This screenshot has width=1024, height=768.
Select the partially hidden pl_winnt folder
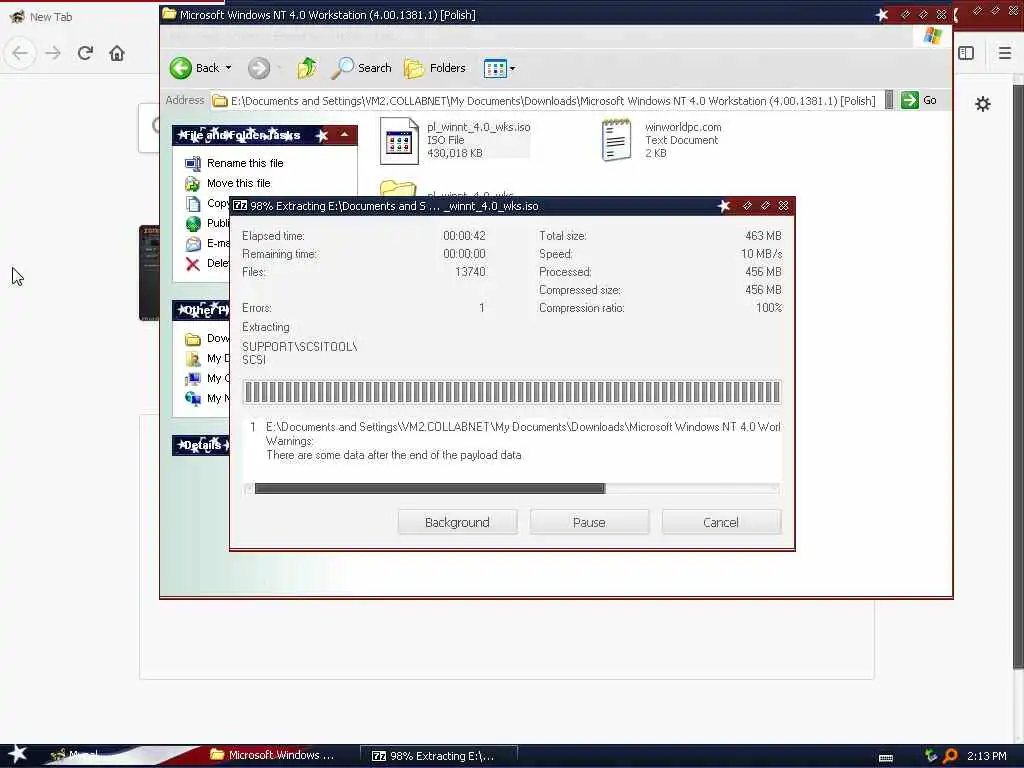click(x=398, y=189)
